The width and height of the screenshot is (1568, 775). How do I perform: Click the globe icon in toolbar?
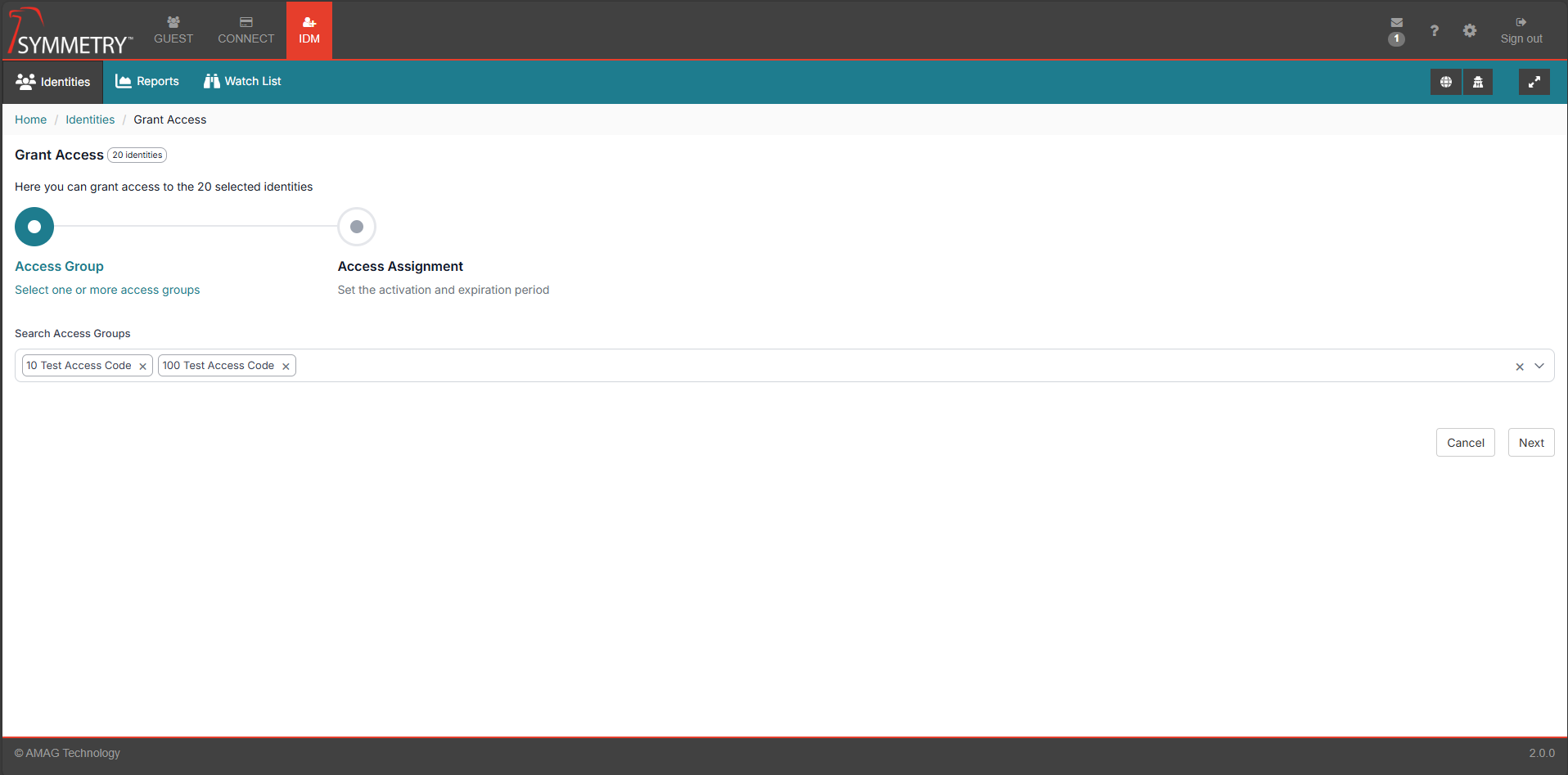coord(1446,82)
